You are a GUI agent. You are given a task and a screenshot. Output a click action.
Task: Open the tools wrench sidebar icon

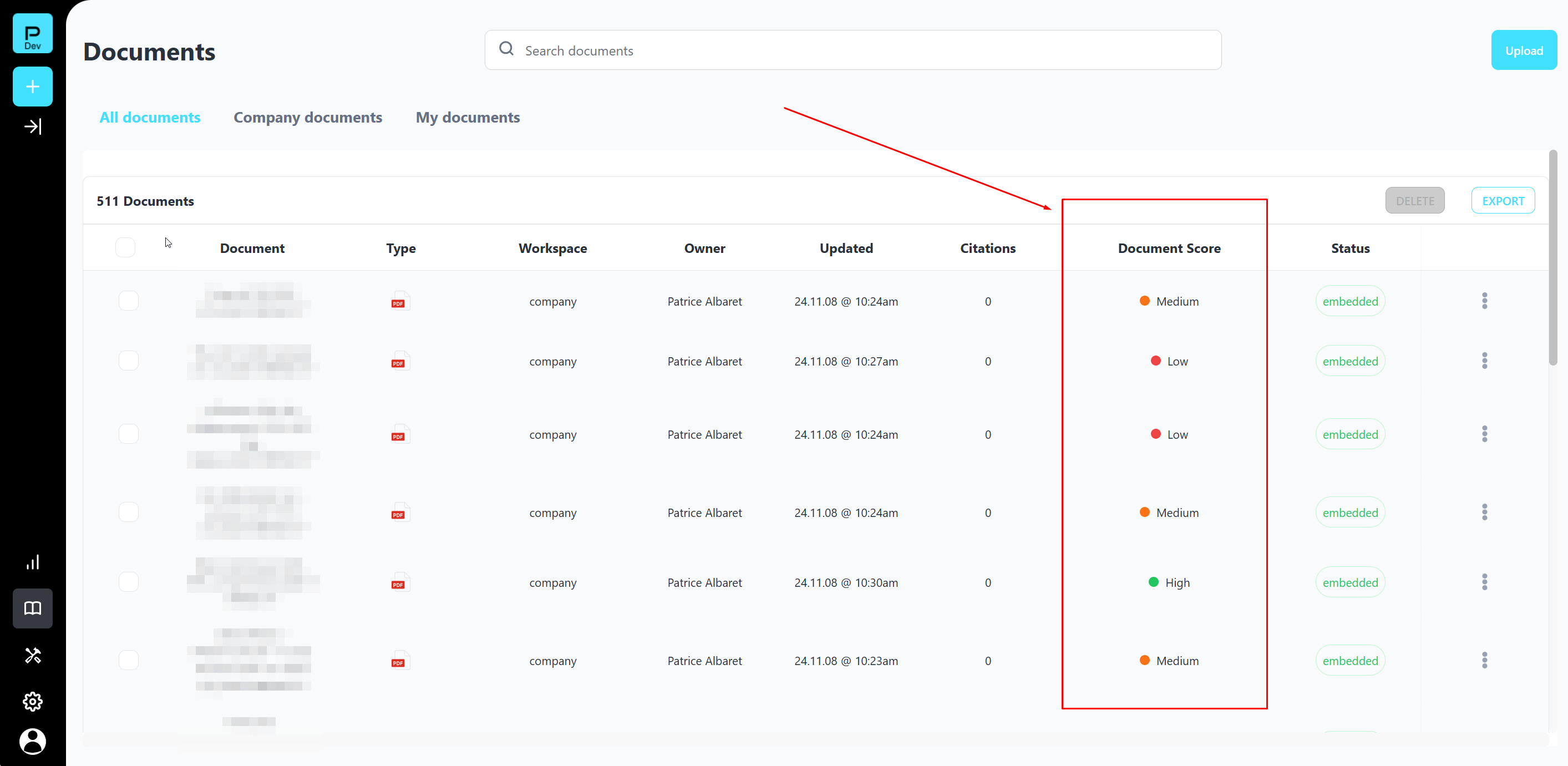pos(32,655)
